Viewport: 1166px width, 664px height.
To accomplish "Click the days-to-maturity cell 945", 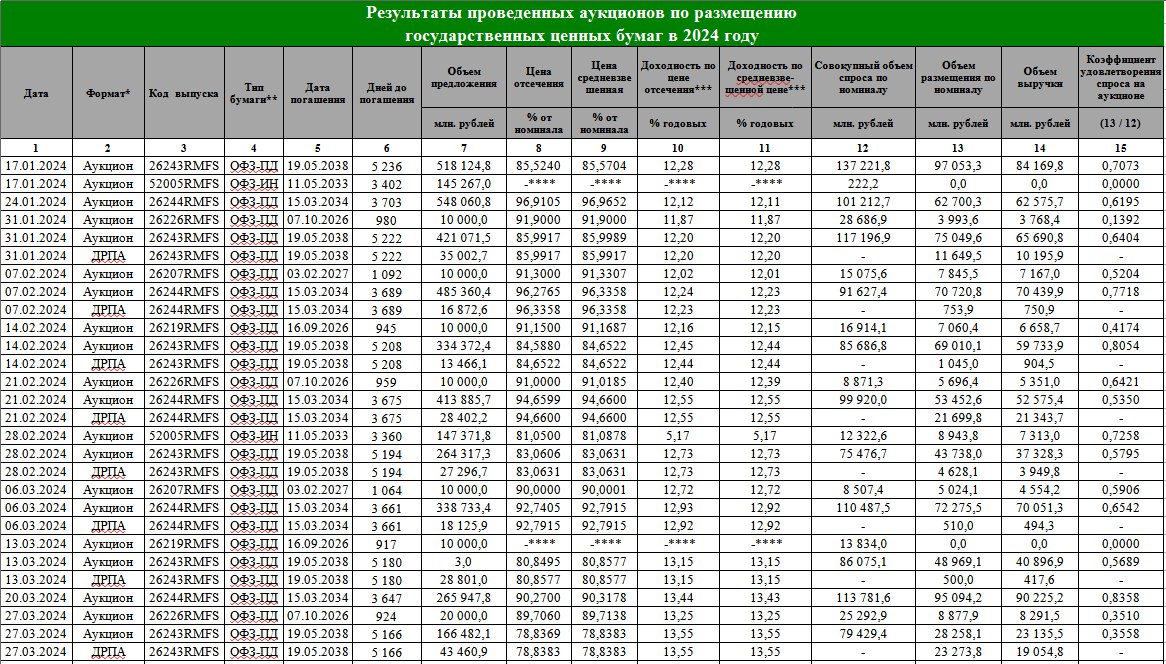I will coord(387,328).
